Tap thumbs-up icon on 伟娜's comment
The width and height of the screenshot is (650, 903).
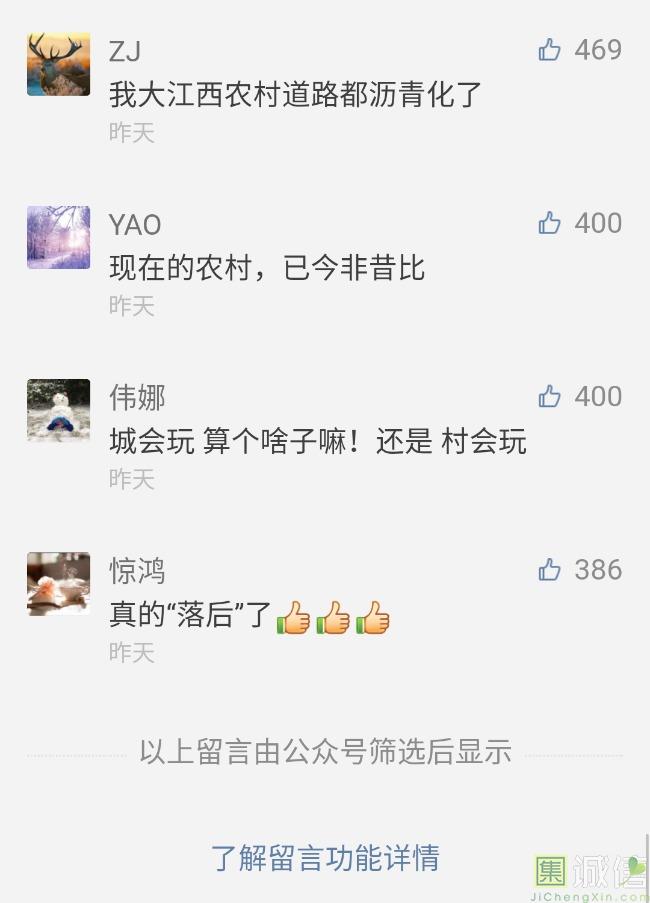click(x=549, y=396)
